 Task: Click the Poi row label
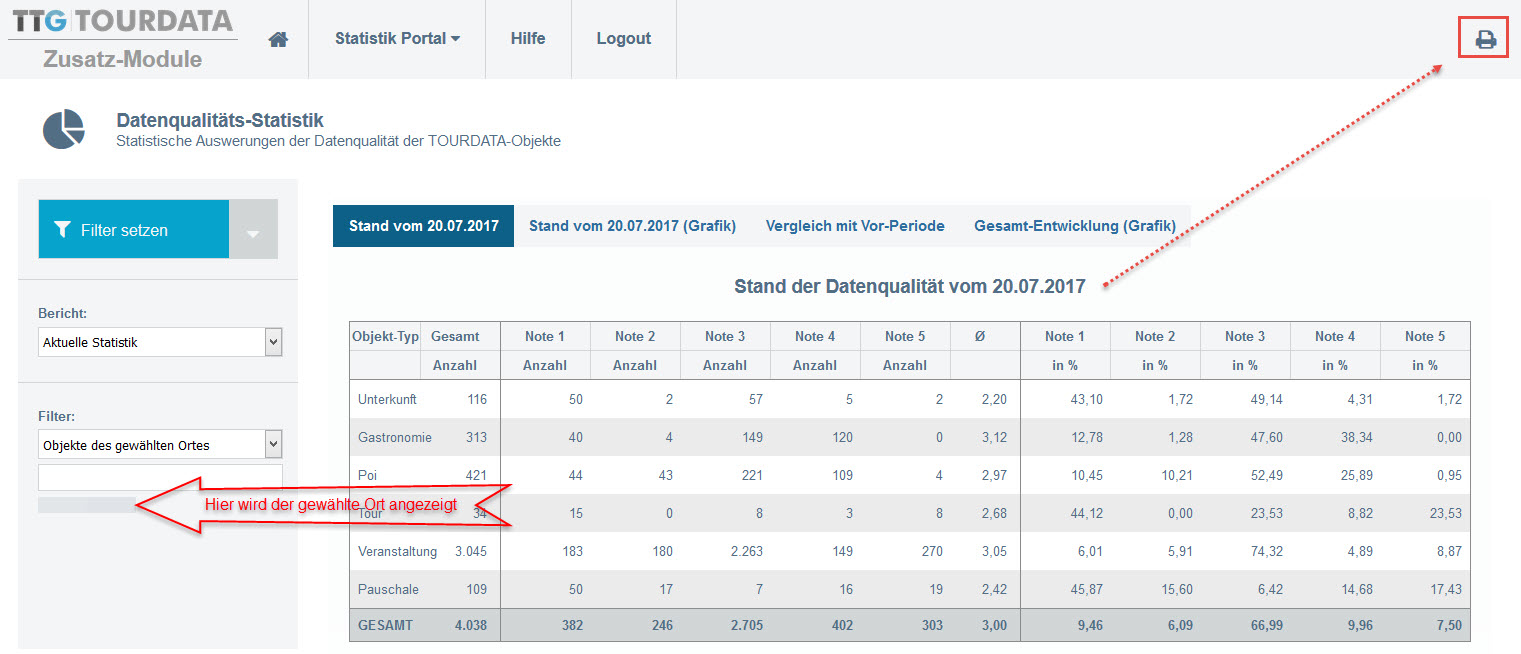coord(367,476)
